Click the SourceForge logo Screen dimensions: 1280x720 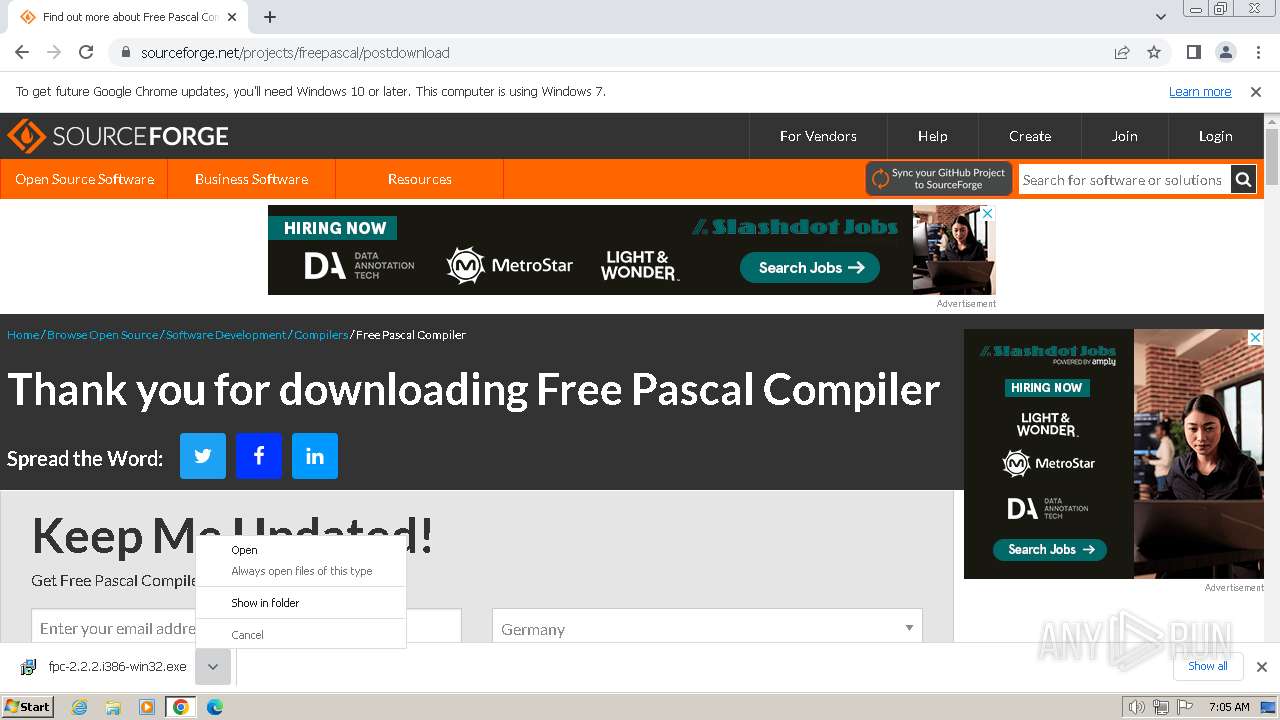tap(118, 136)
